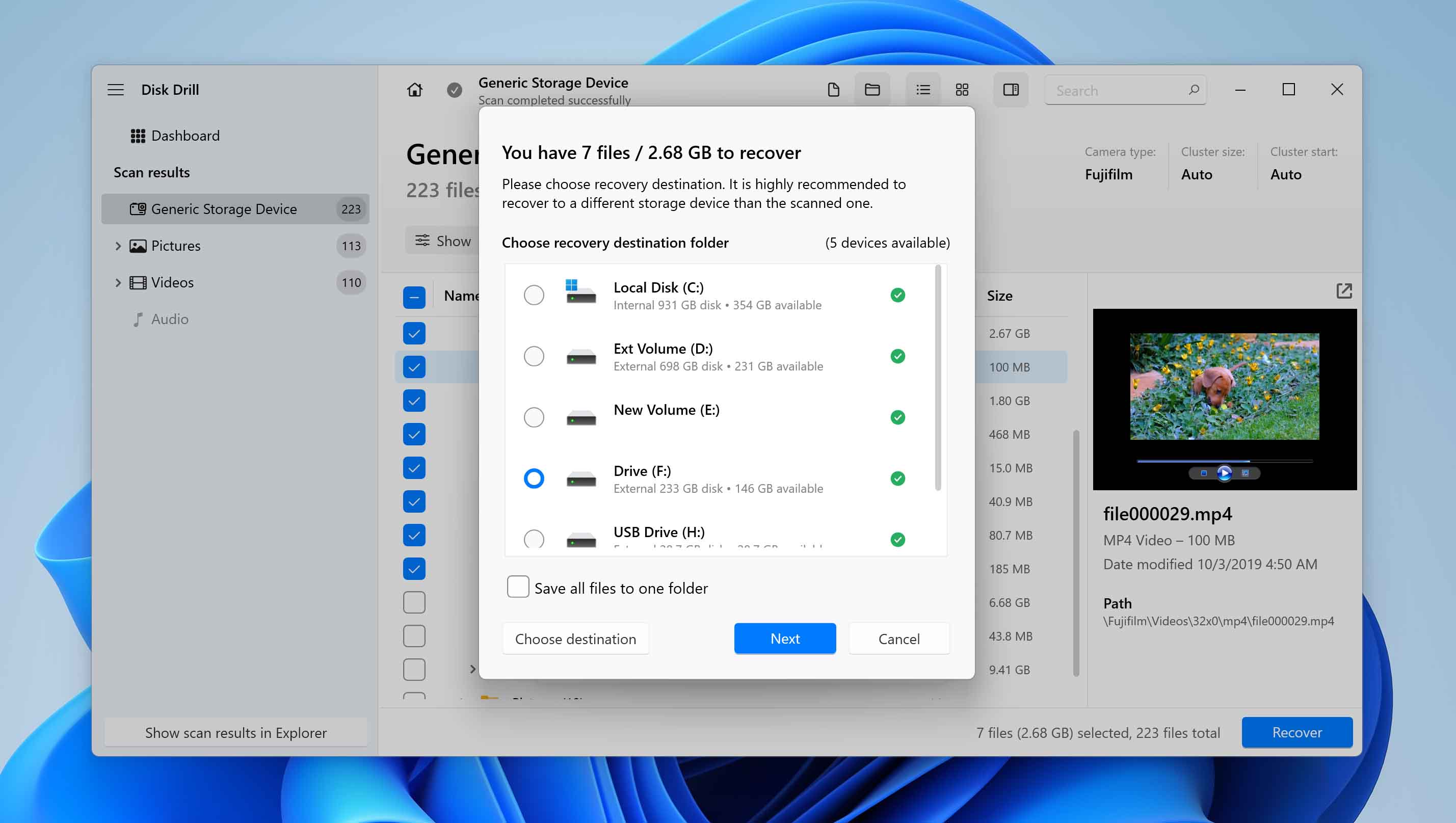Open the Pictures scan results category
The height and width of the screenshot is (823, 1456).
(235, 246)
